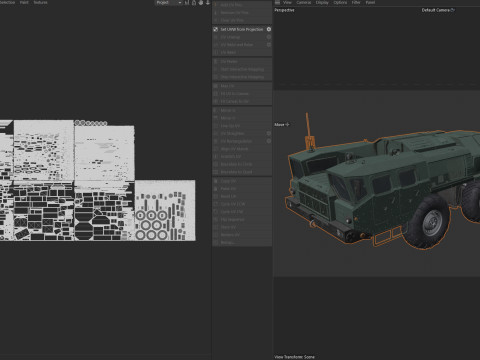Image resolution: width=480 pixels, height=360 pixels.
Task: Click Restore UV command
Action: (242, 235)
